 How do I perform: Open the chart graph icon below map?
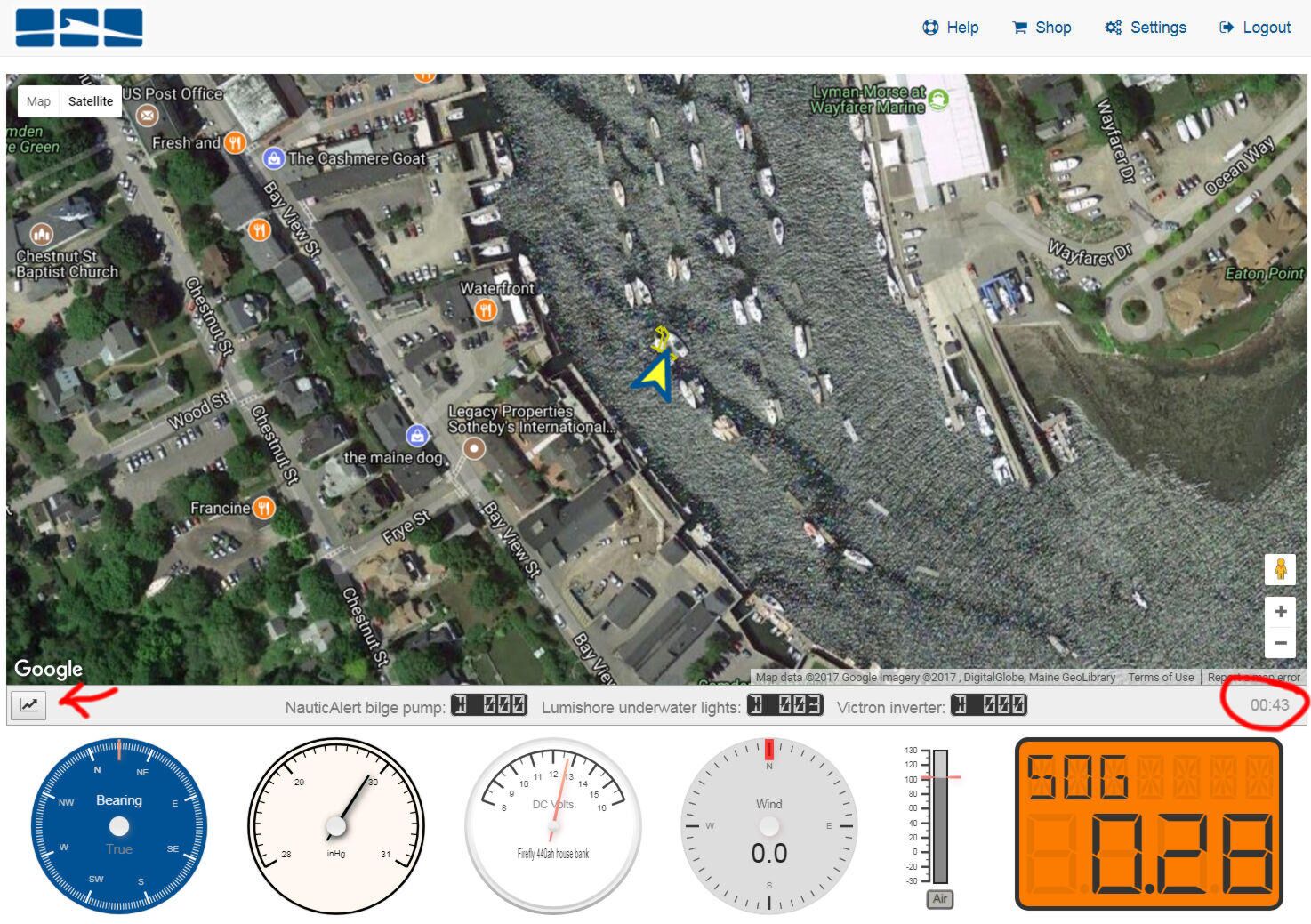(28, 705)
